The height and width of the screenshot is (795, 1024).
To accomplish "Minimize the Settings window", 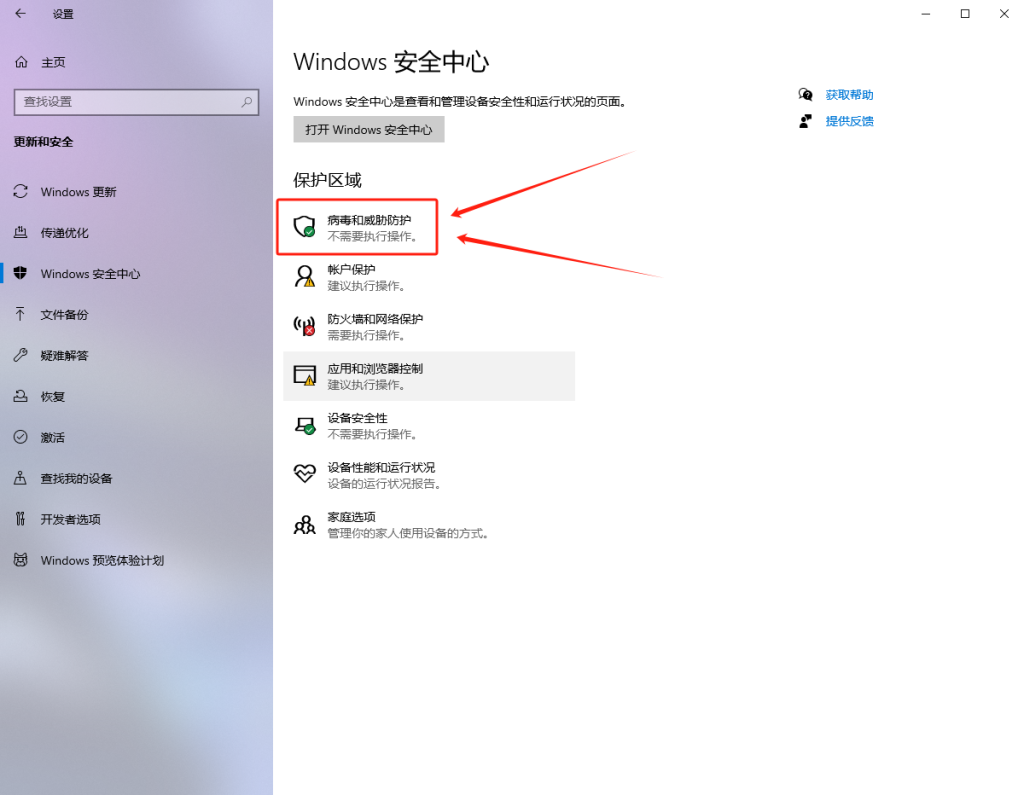I will pos(925,14).
